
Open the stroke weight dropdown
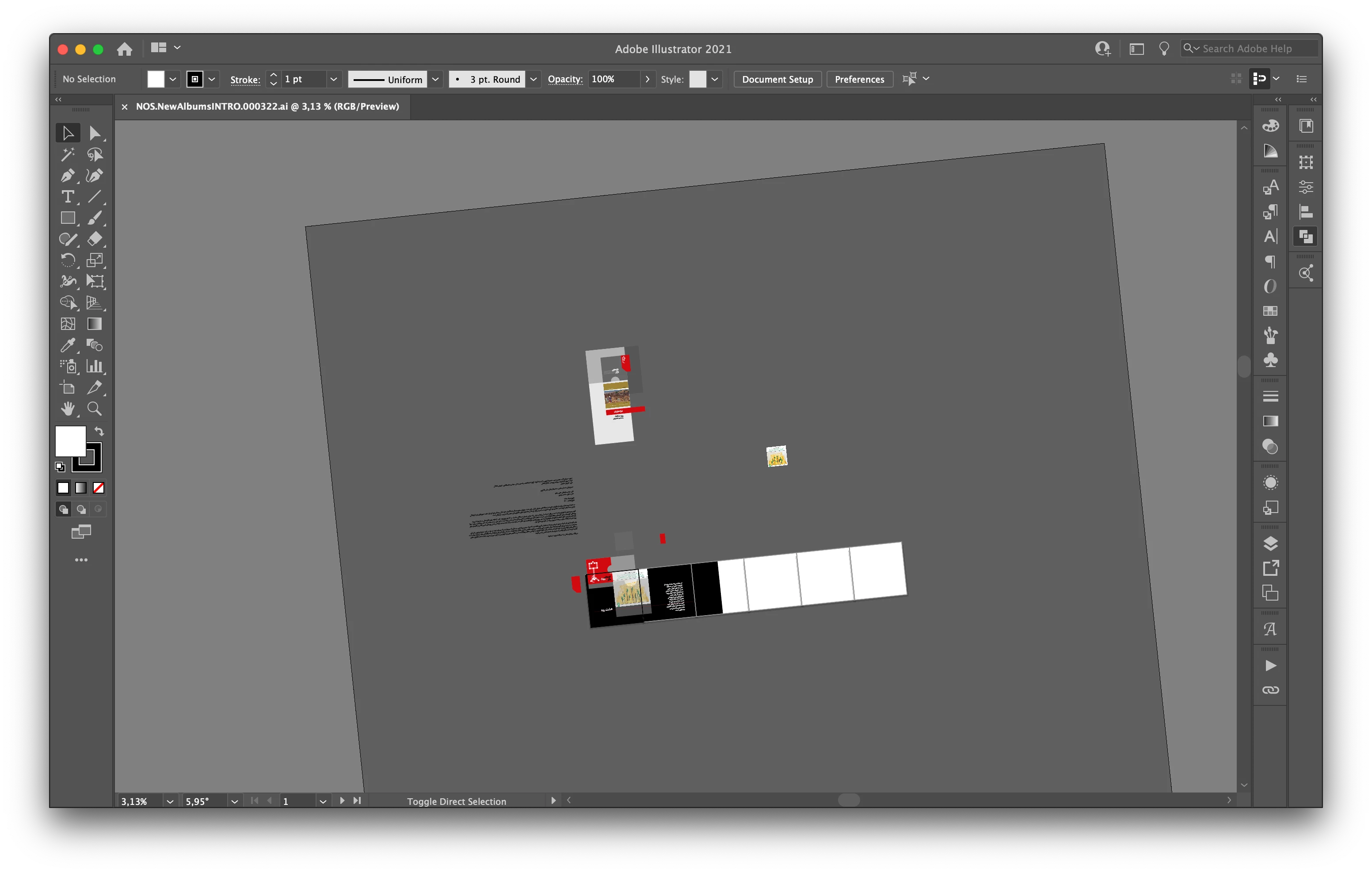click(333, 79)
